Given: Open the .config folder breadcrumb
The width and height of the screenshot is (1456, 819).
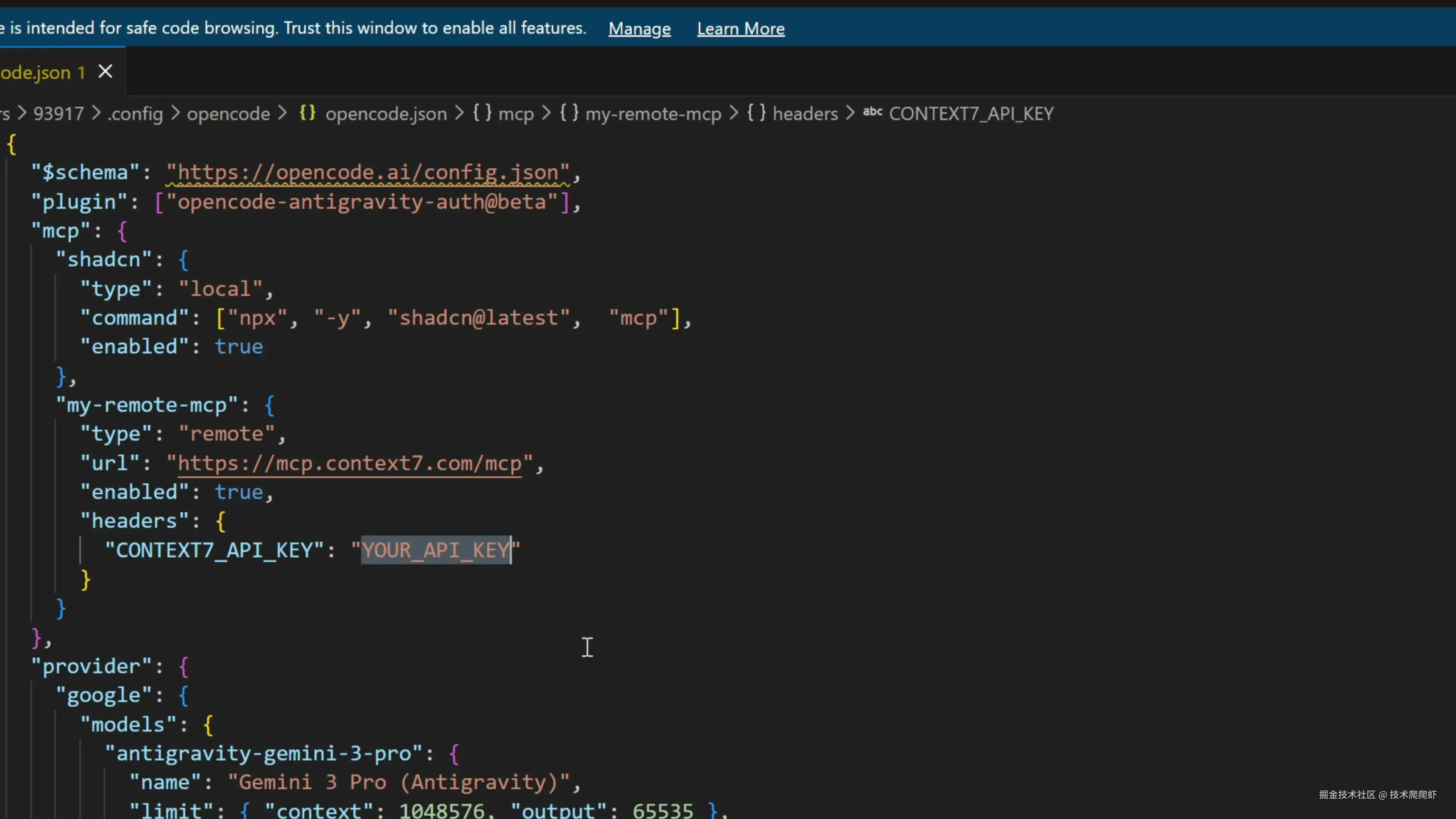Looking at the screenshot, I should [135, 114].
